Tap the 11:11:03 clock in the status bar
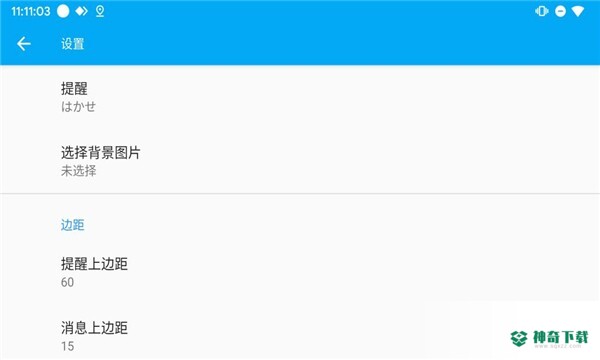Image resolution: width=600 pixels, height=360 pixels. 31,11
